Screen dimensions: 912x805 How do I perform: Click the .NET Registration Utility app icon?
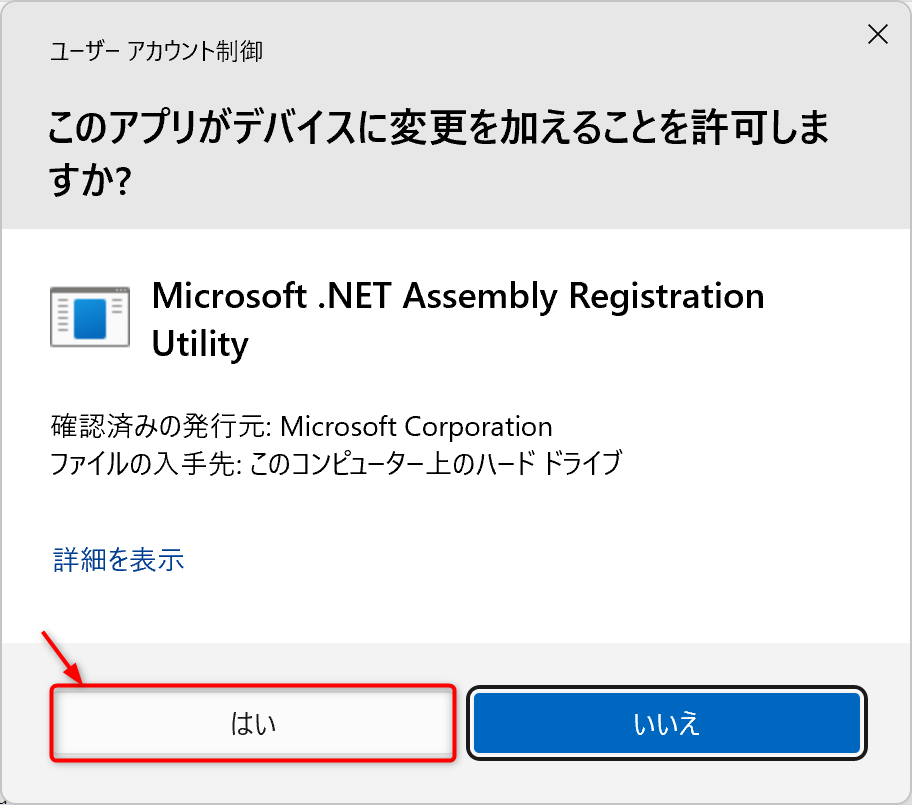(x=90, y=317)
